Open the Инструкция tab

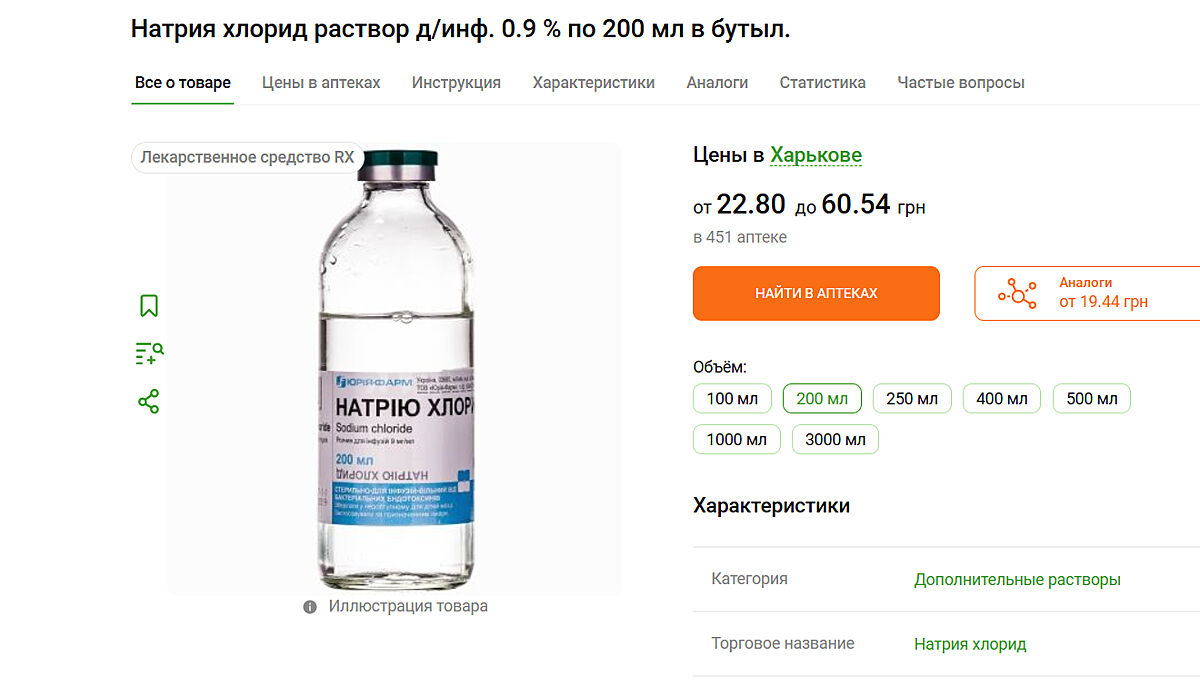(x=456, y=83)
